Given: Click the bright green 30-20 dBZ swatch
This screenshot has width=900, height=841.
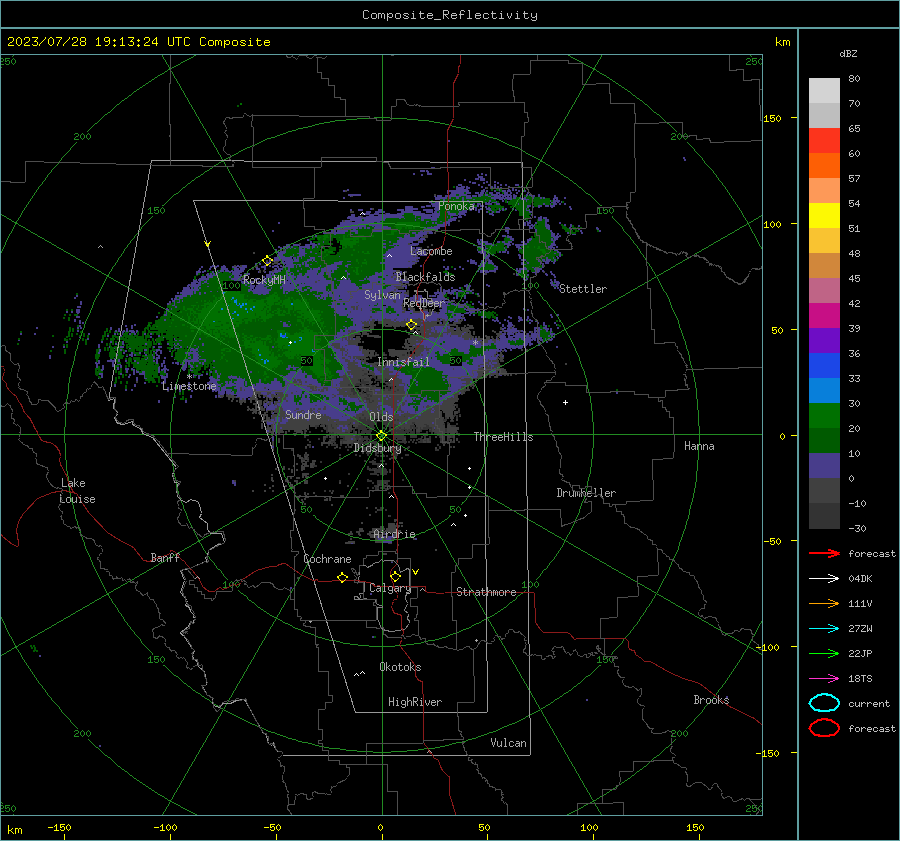Looking at the screenshot, I should tap(824, 416).
